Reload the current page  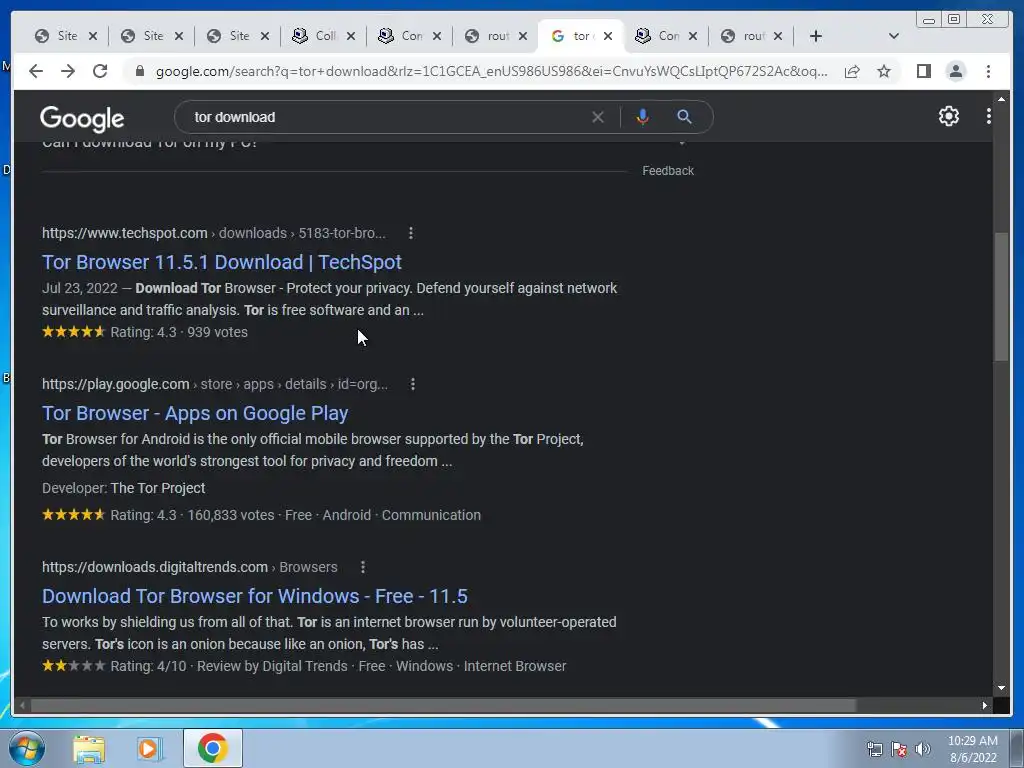pos(100,71)
